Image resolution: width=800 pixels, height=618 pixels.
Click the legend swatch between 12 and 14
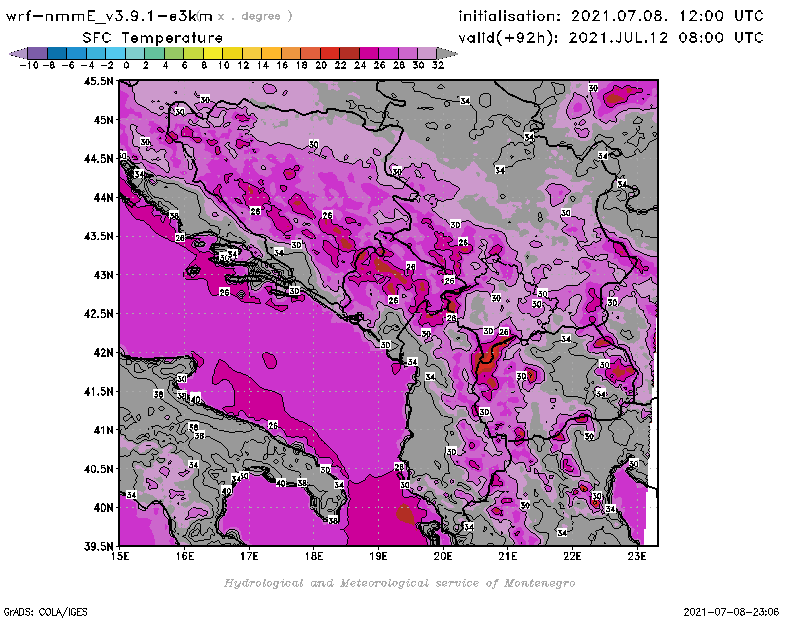pyautogui.click(x=252, y=53)
